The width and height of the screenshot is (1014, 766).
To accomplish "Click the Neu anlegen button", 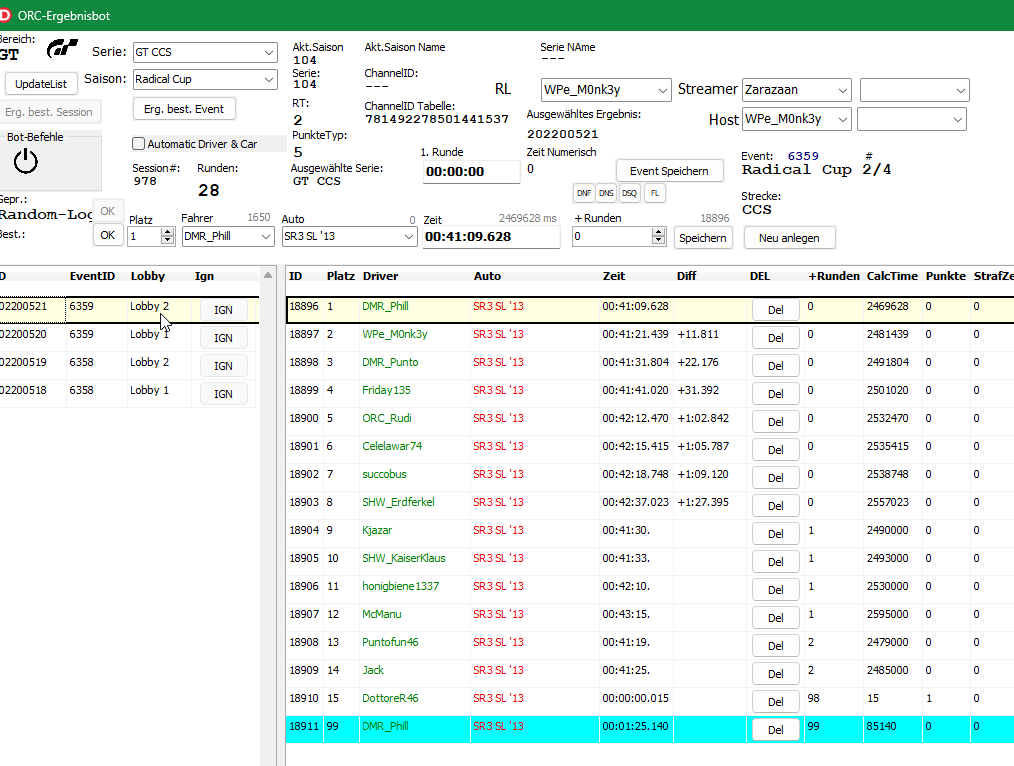I will 789,238.
